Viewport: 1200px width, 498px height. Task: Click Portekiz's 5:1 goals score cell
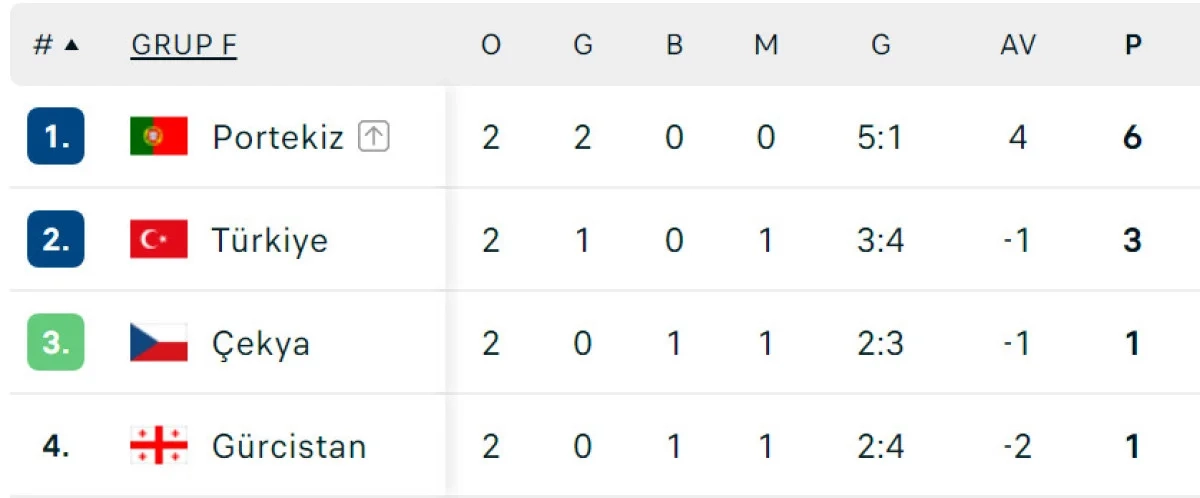pos(881,137)
